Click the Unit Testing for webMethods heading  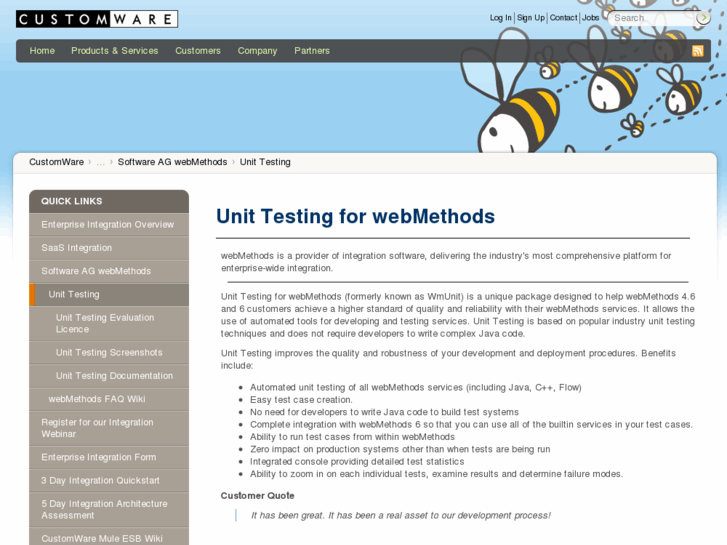(x=356, y=217)
